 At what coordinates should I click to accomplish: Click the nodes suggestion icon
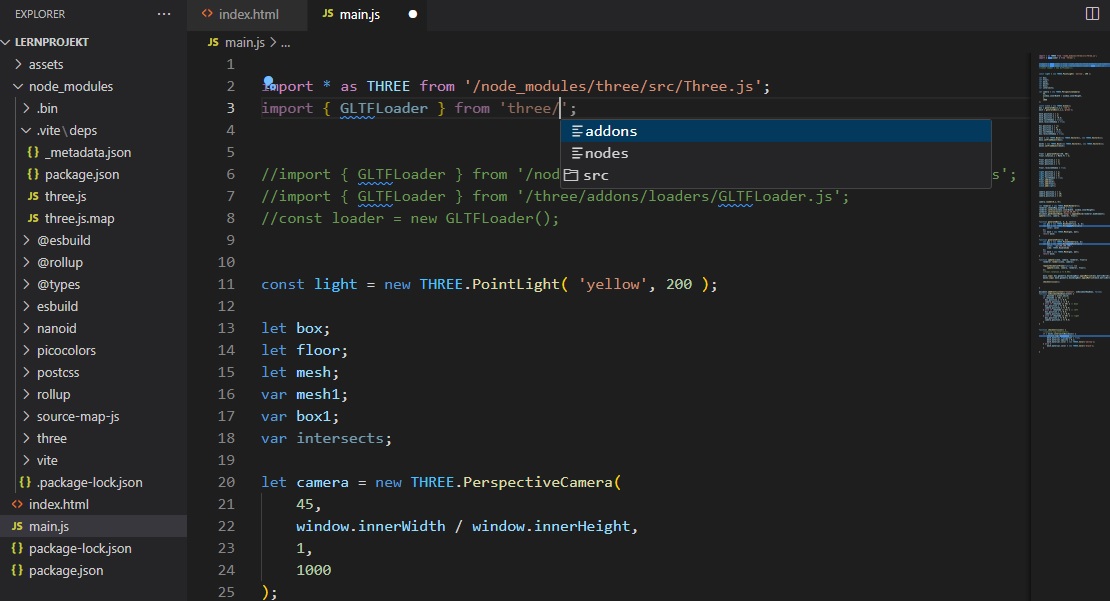point(577,153)
